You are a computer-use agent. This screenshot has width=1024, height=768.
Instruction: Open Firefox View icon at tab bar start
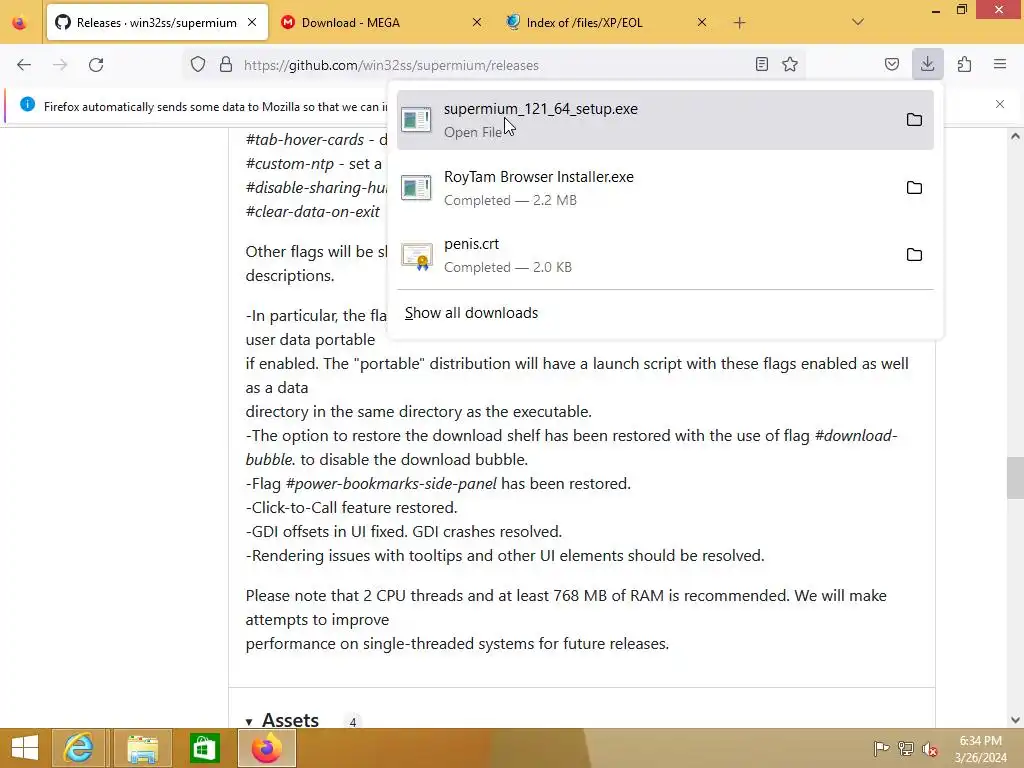pyautogui.click(x=20, y=23)
